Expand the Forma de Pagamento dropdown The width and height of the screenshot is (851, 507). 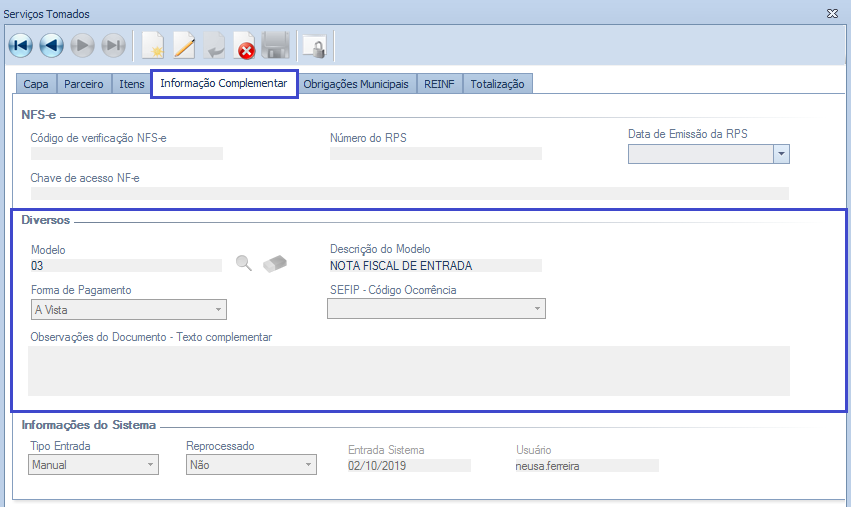click(x=218, y=310)
